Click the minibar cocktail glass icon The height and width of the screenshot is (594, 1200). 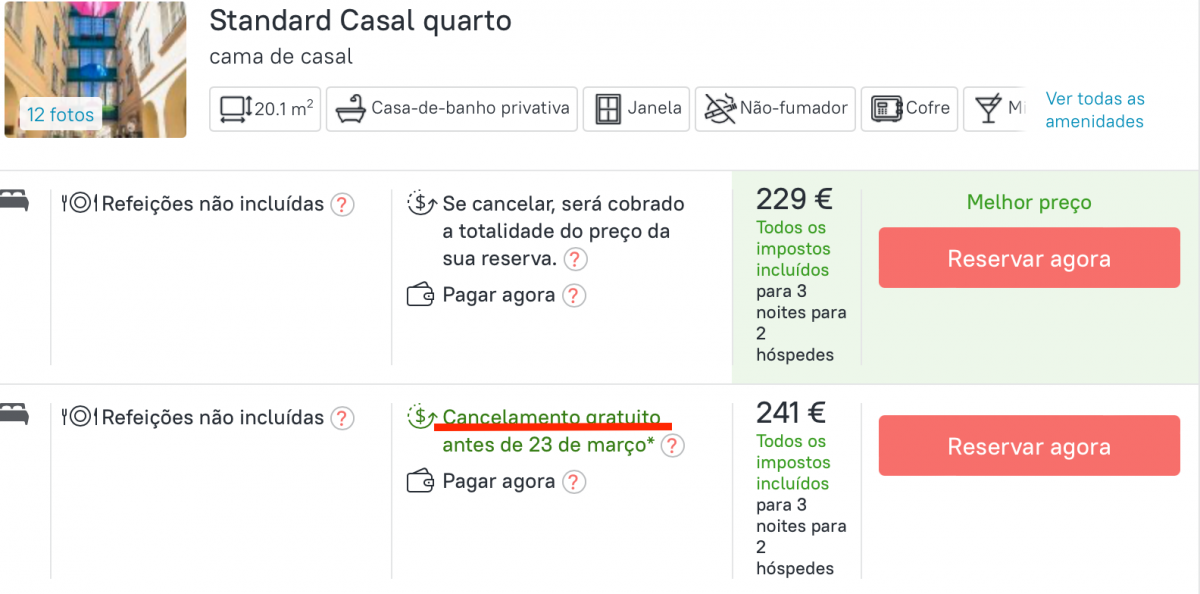[989, 109]
